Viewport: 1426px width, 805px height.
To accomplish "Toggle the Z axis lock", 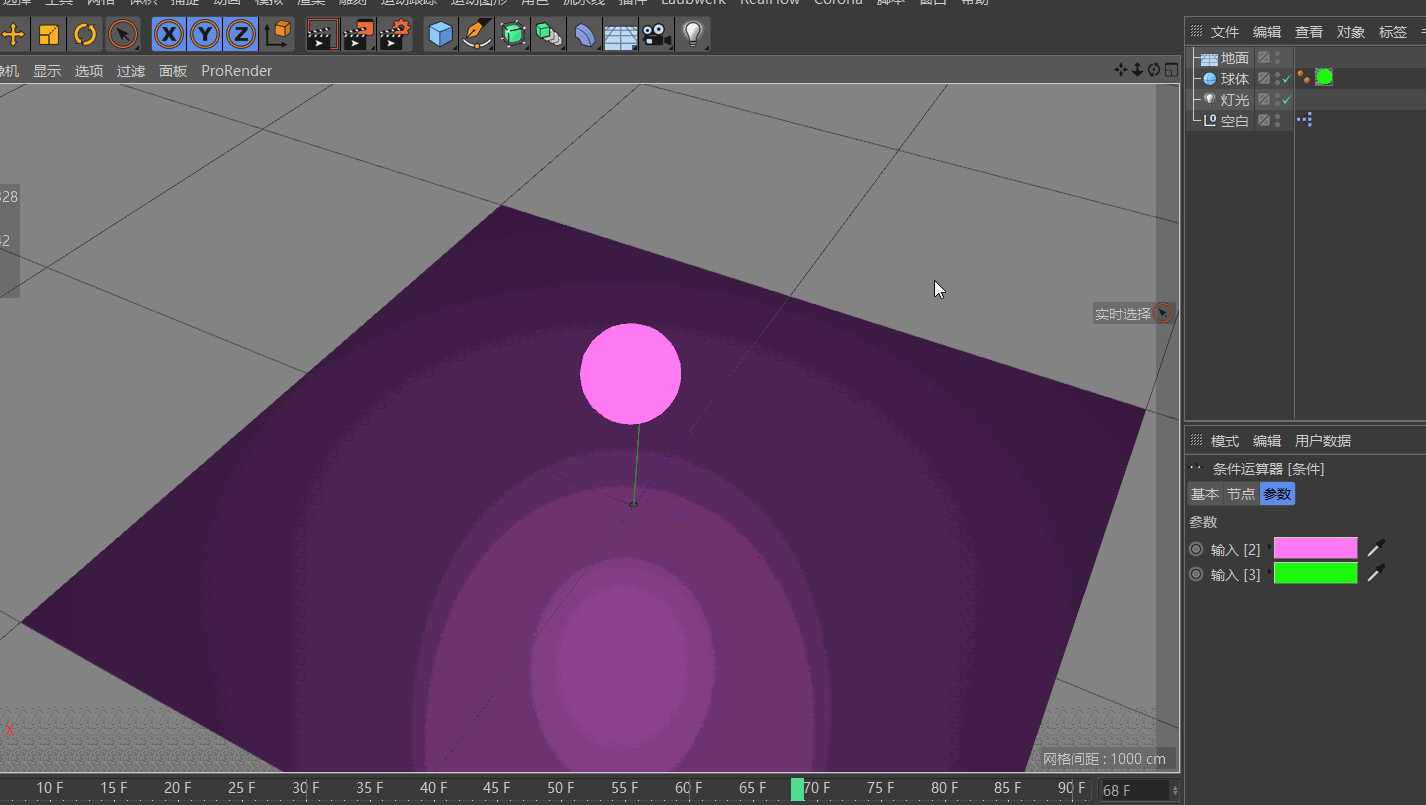I will click(x=240, y=35).
